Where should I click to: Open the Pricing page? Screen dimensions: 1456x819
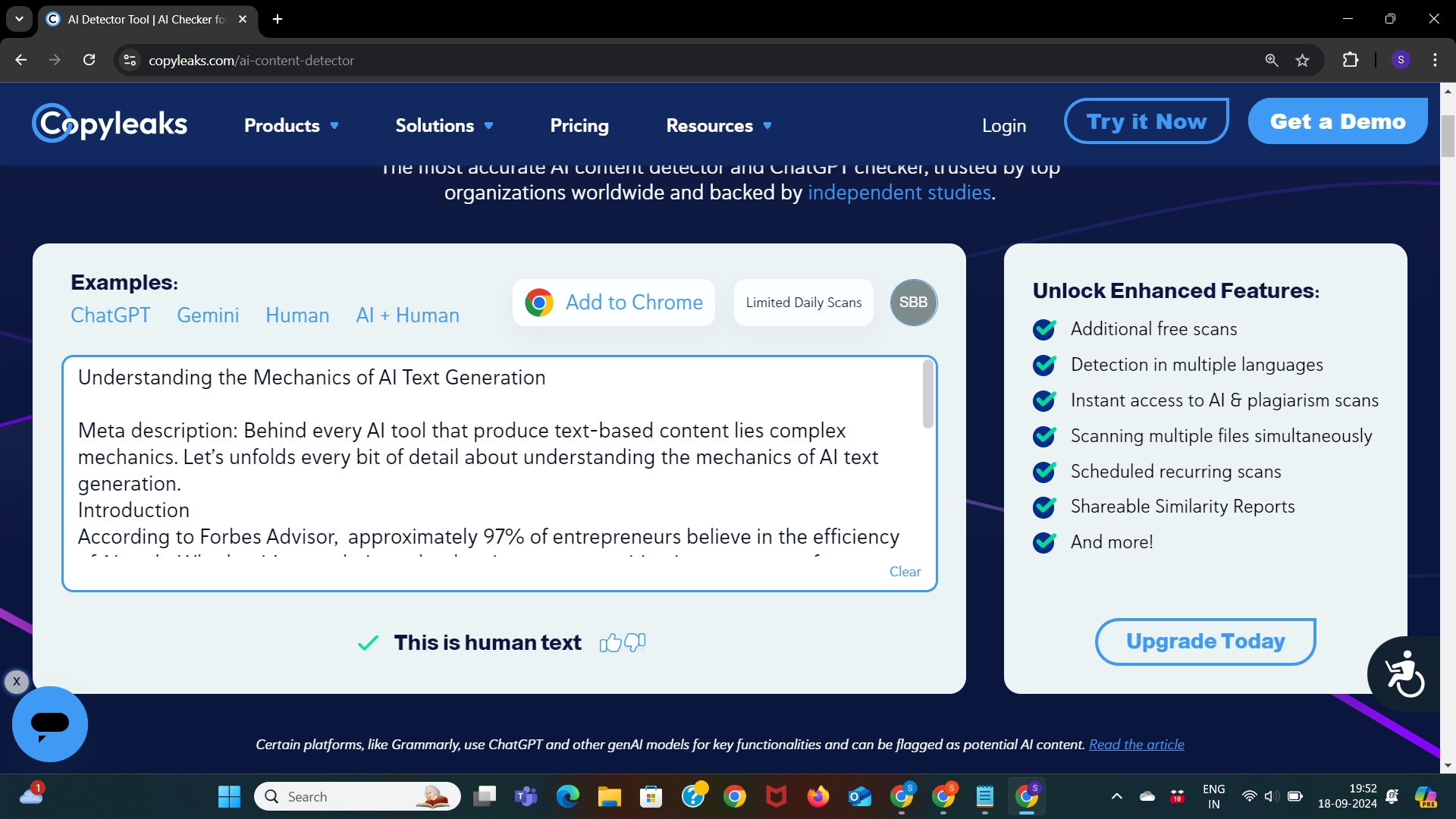click(x=579, y=125)
